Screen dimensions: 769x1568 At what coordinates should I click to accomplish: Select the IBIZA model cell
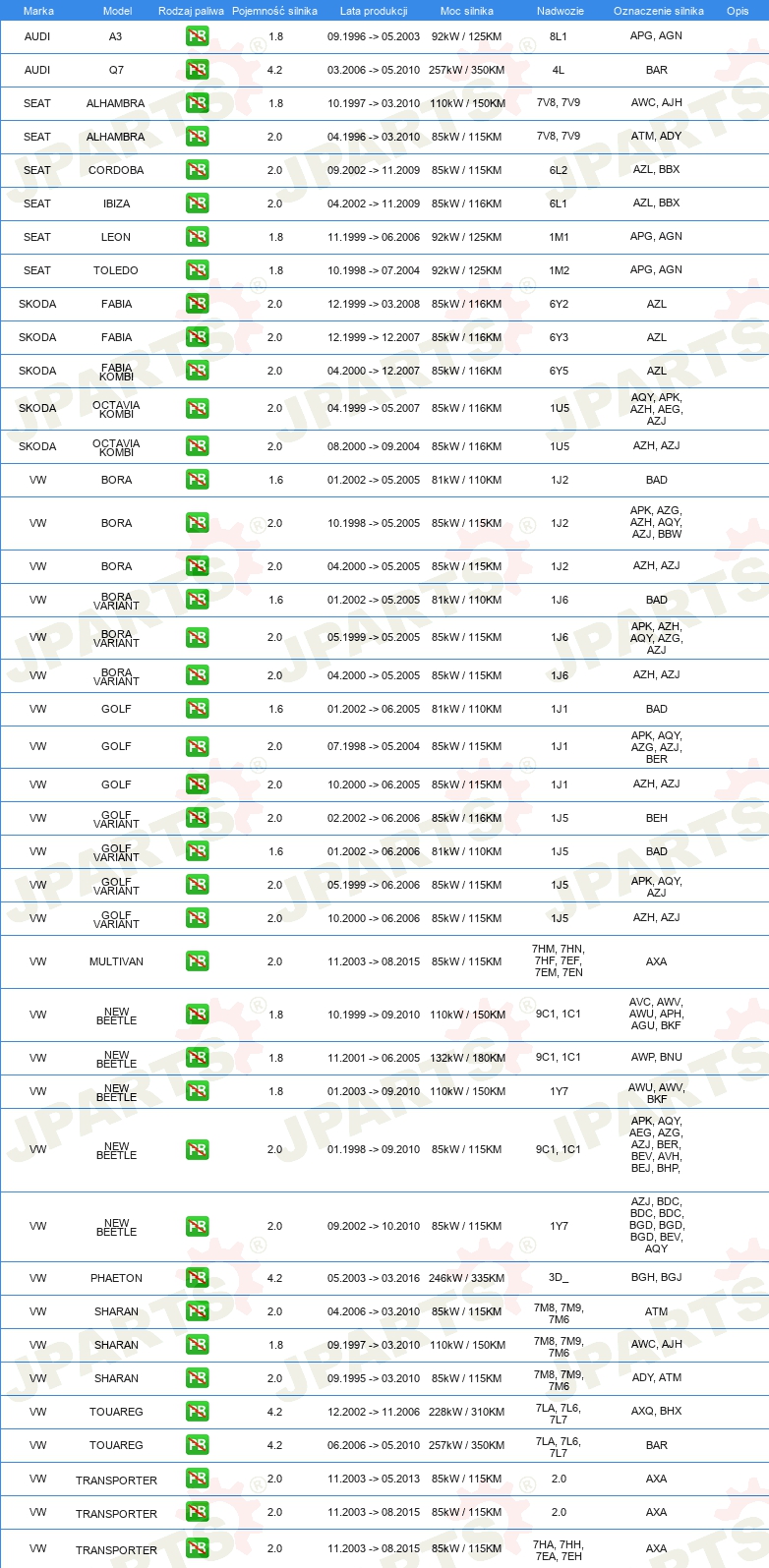(116, 203)
